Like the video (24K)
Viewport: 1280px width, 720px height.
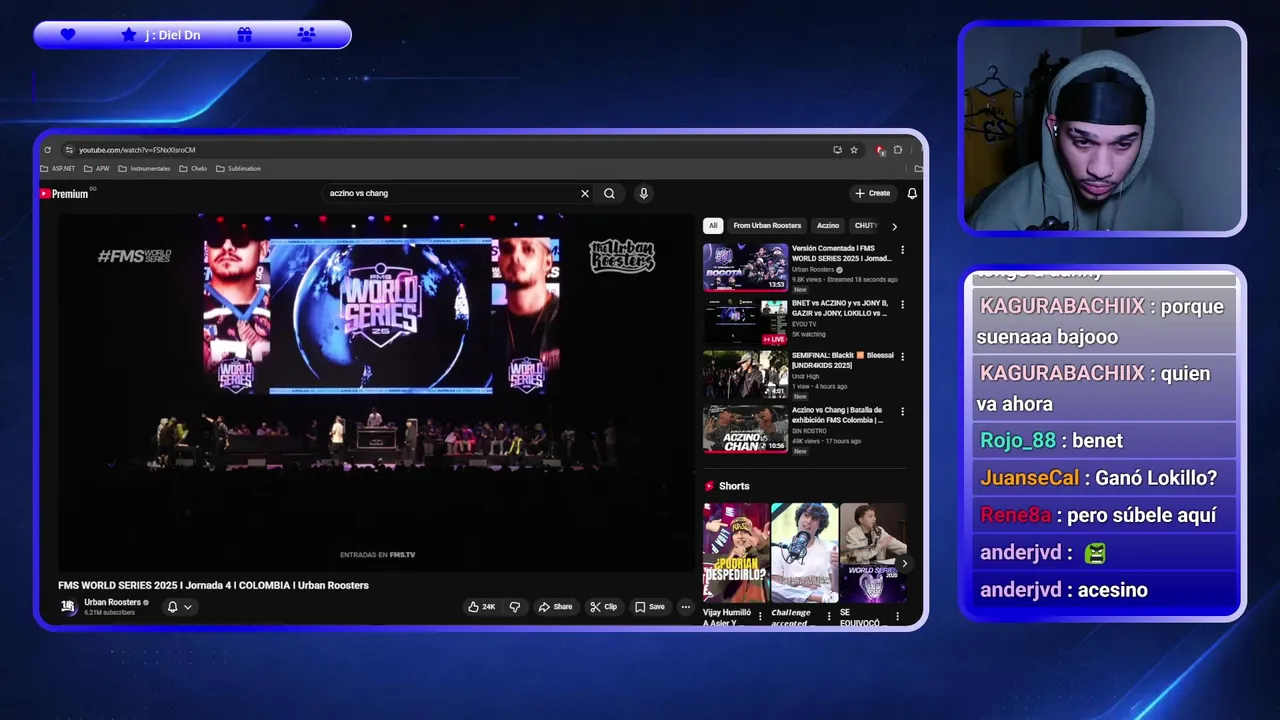point(482,607)
